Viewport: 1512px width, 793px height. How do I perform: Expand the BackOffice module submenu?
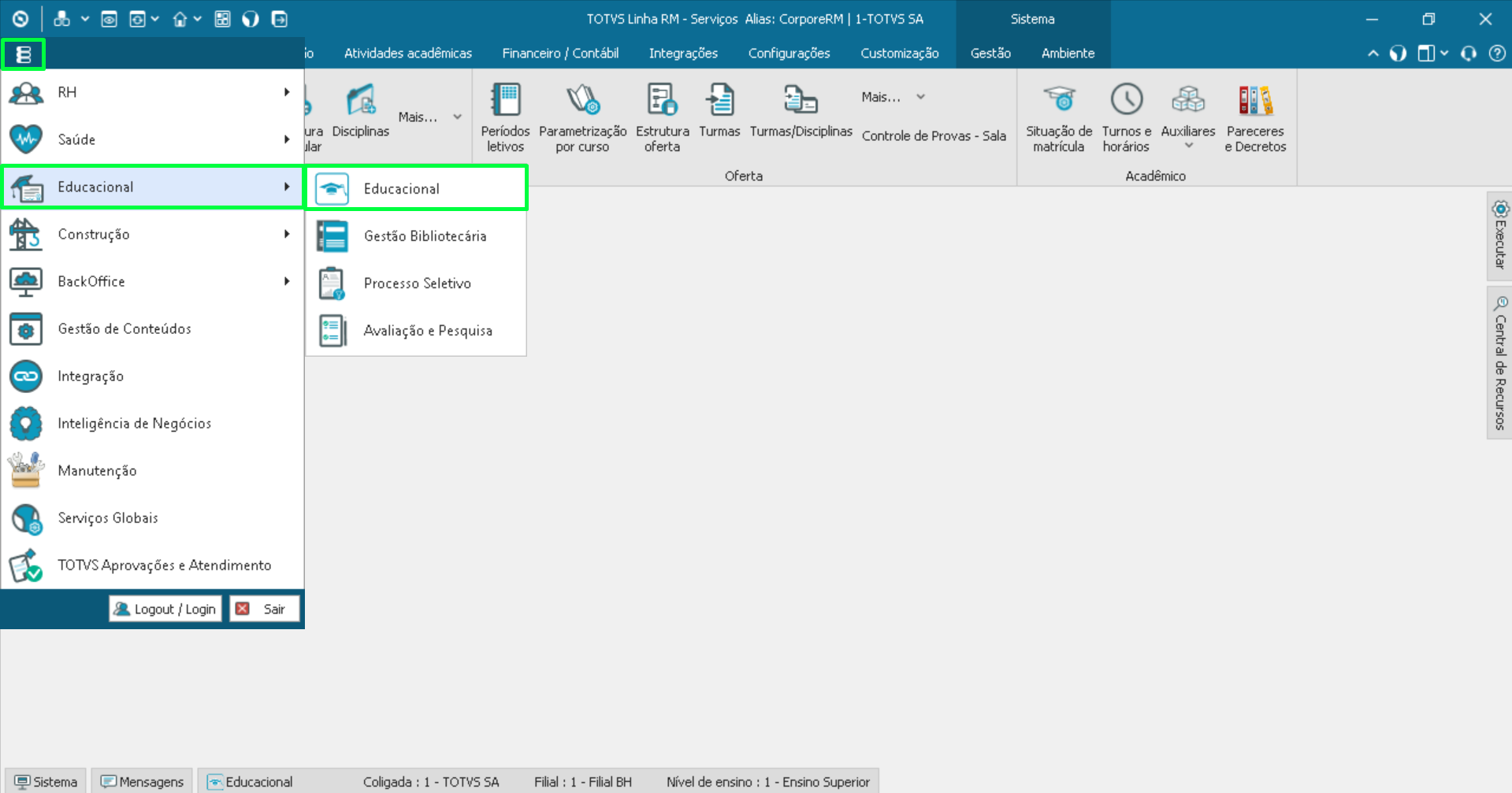point(153,281)
